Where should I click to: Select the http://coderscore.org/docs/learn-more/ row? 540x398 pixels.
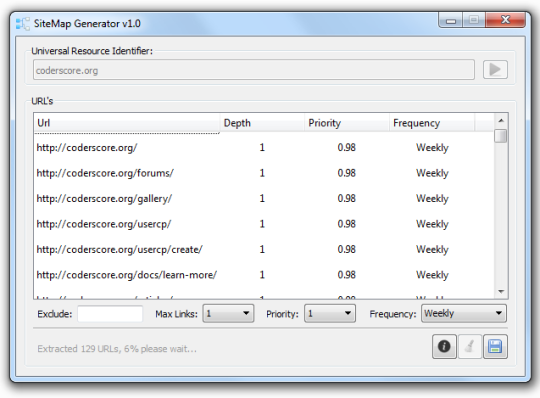264,275
